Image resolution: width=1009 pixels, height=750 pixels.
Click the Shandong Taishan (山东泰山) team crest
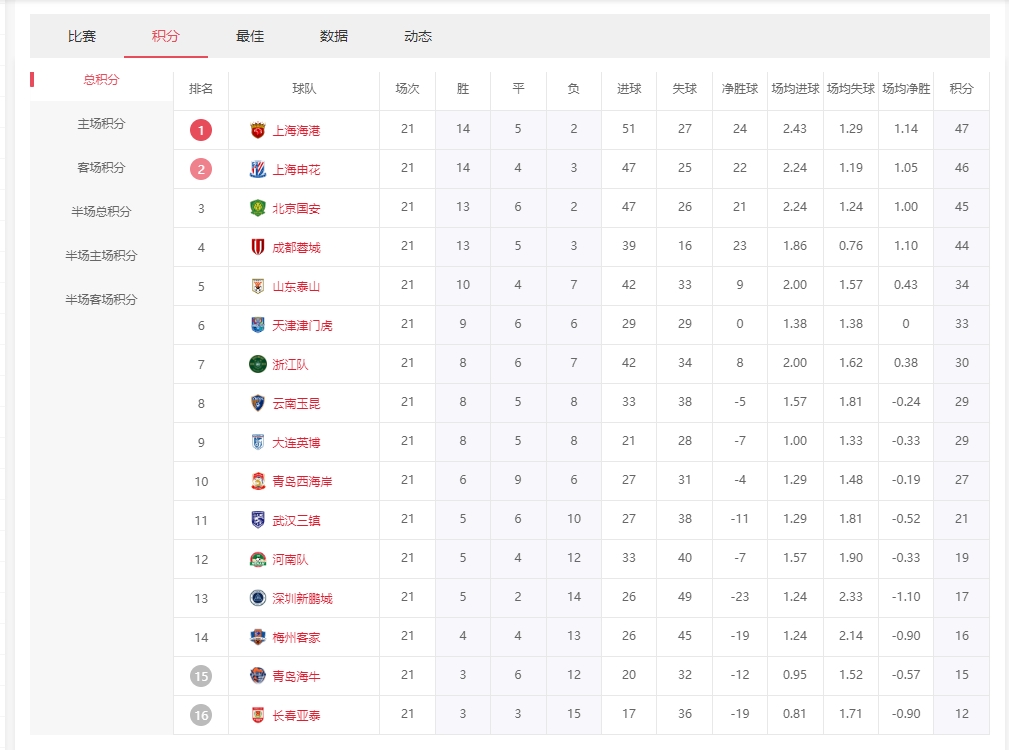pos(258,286)
